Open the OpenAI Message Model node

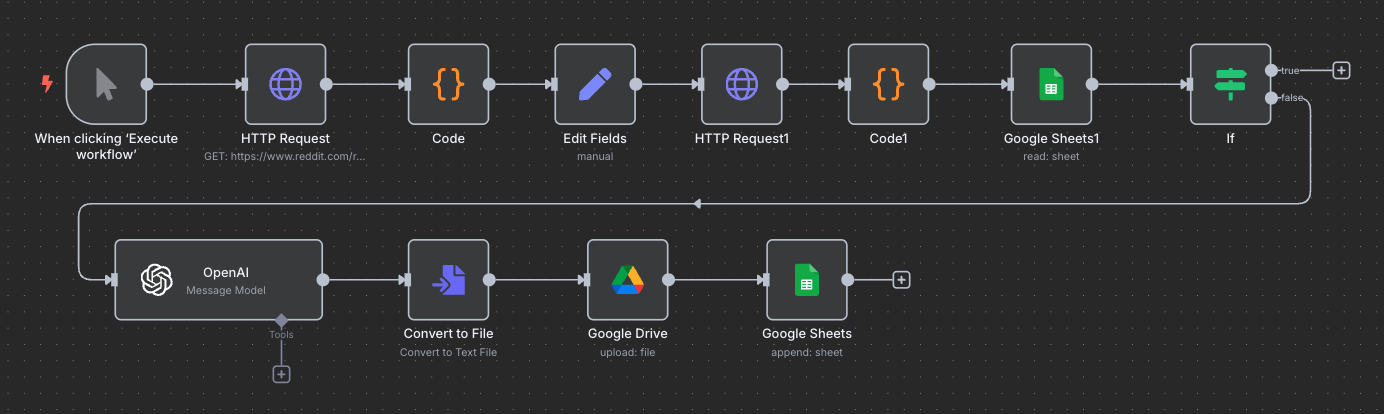(x=218, y=280)
